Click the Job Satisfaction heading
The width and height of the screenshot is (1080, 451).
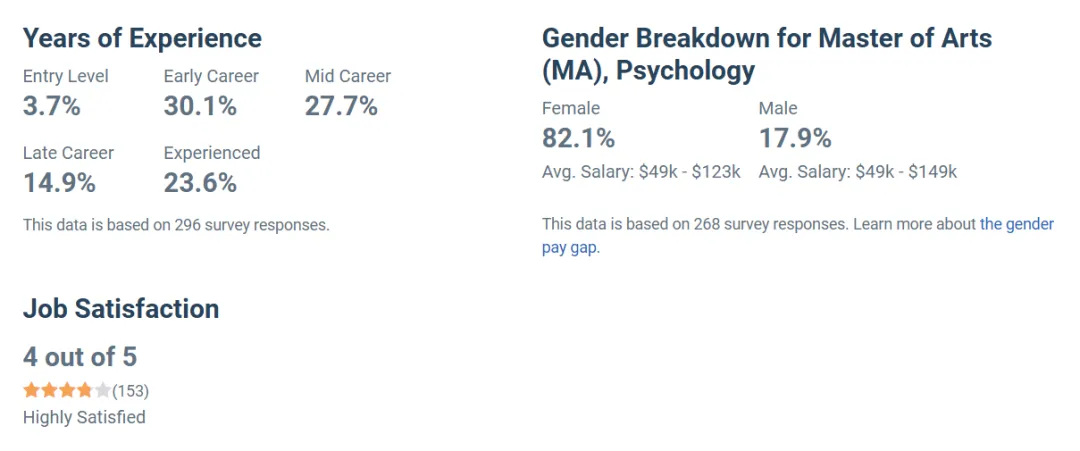121,308
